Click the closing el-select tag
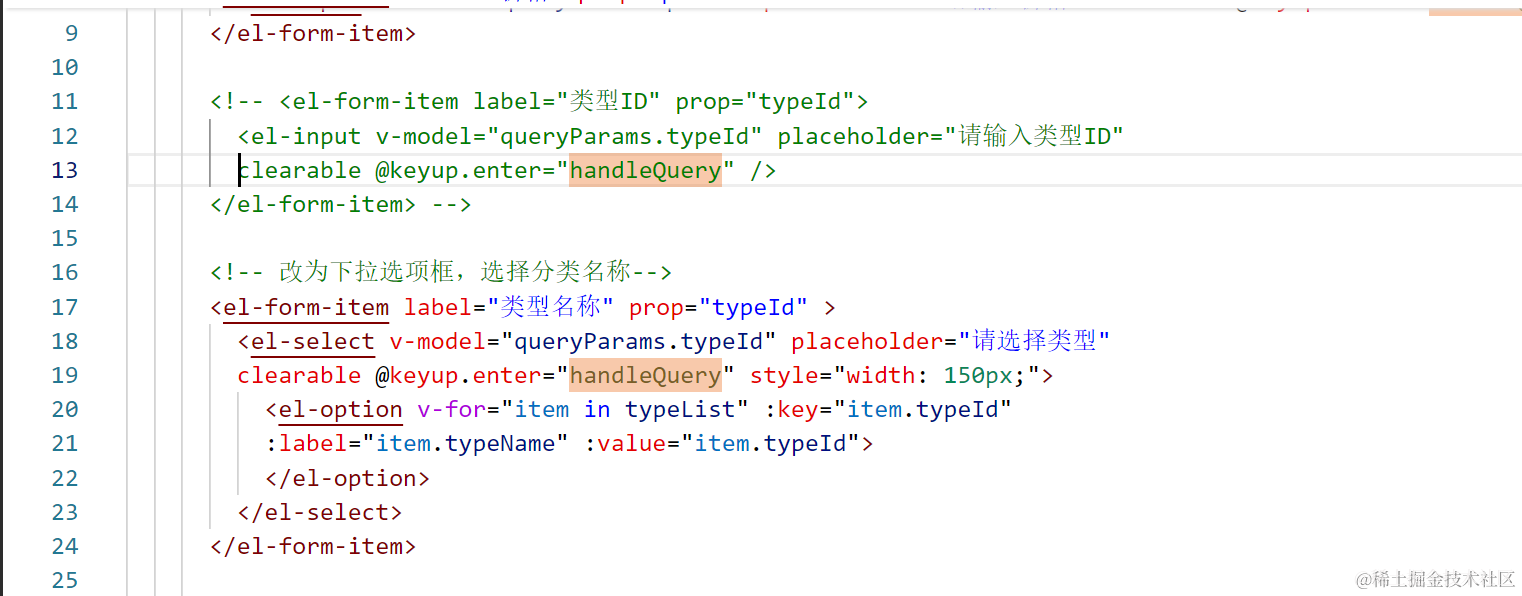1522x596 pixels. click(x=320, y=513)
